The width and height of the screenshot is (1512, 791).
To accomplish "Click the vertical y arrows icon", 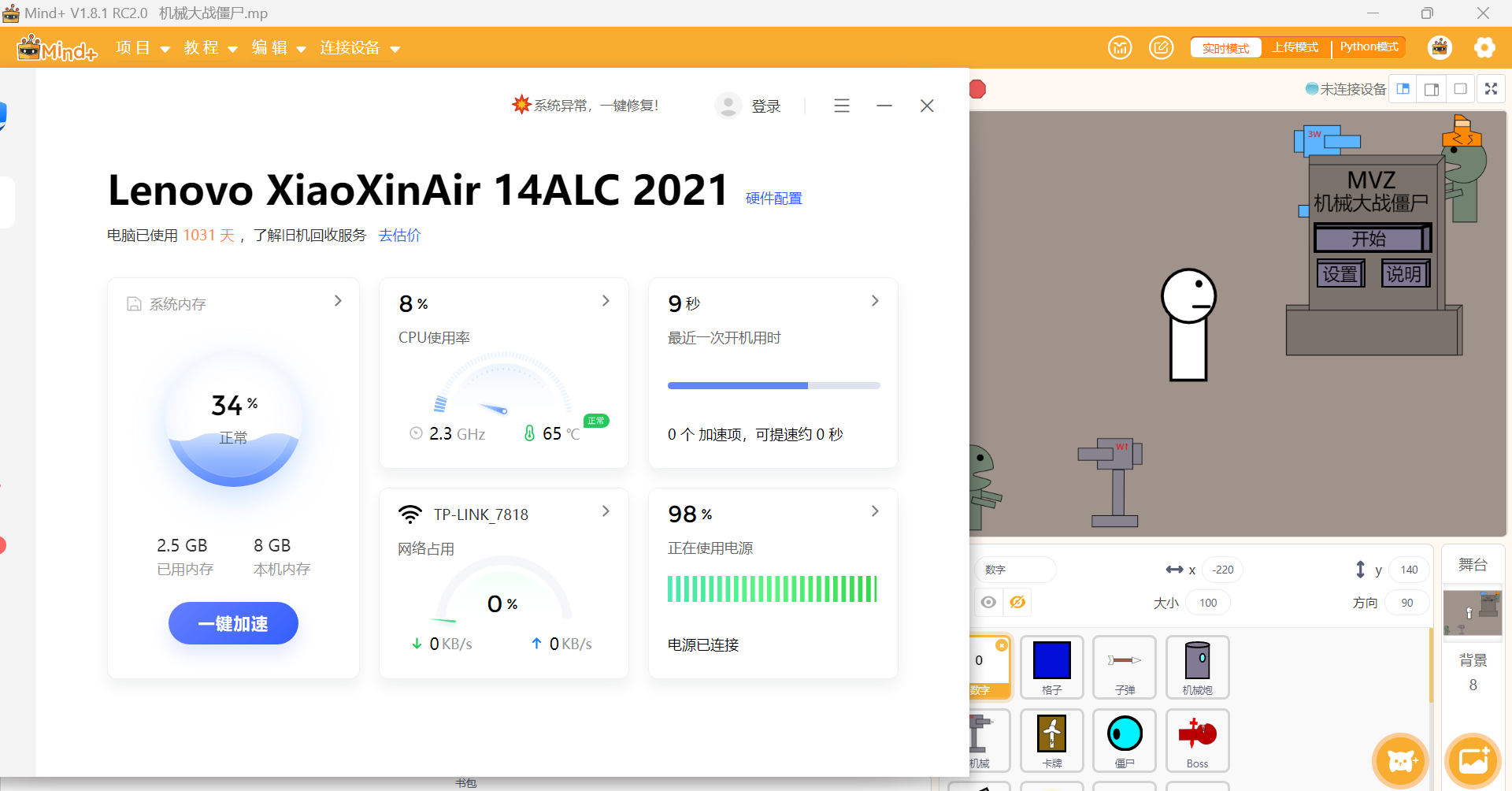I will tap(1360, 570).
